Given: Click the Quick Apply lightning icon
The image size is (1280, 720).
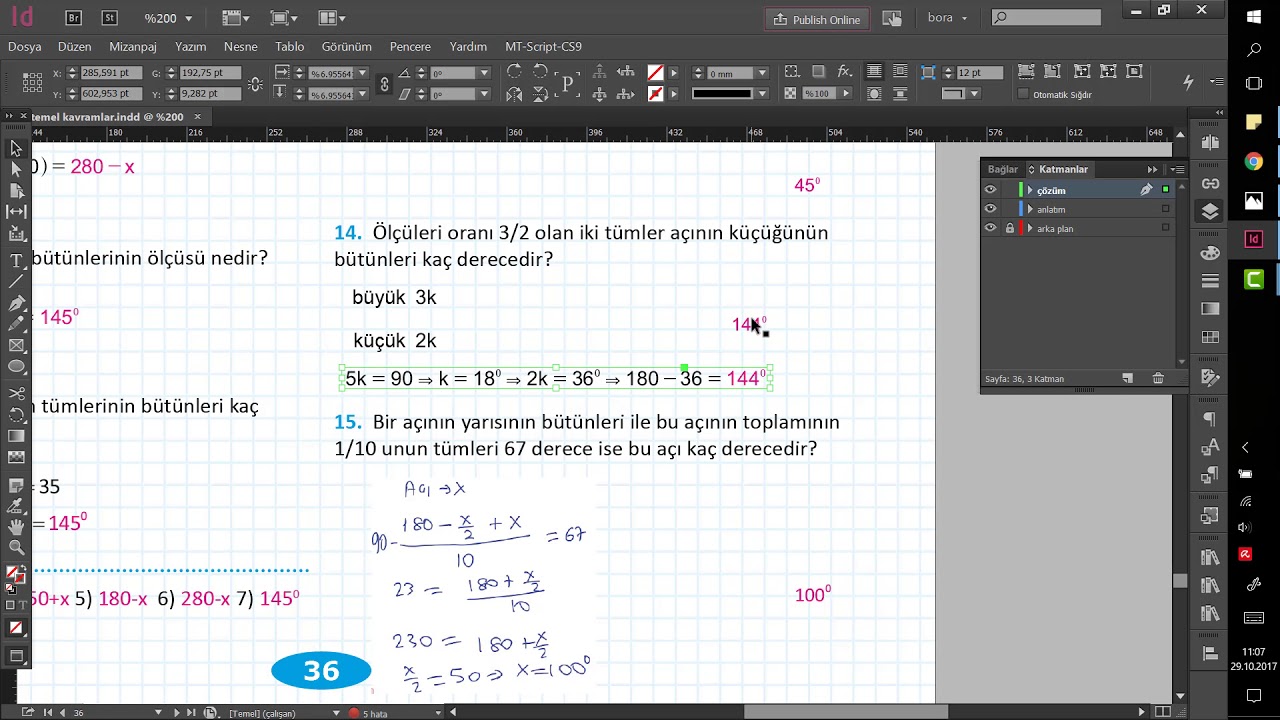Looking at the screenshot, I should (1188, 83).
